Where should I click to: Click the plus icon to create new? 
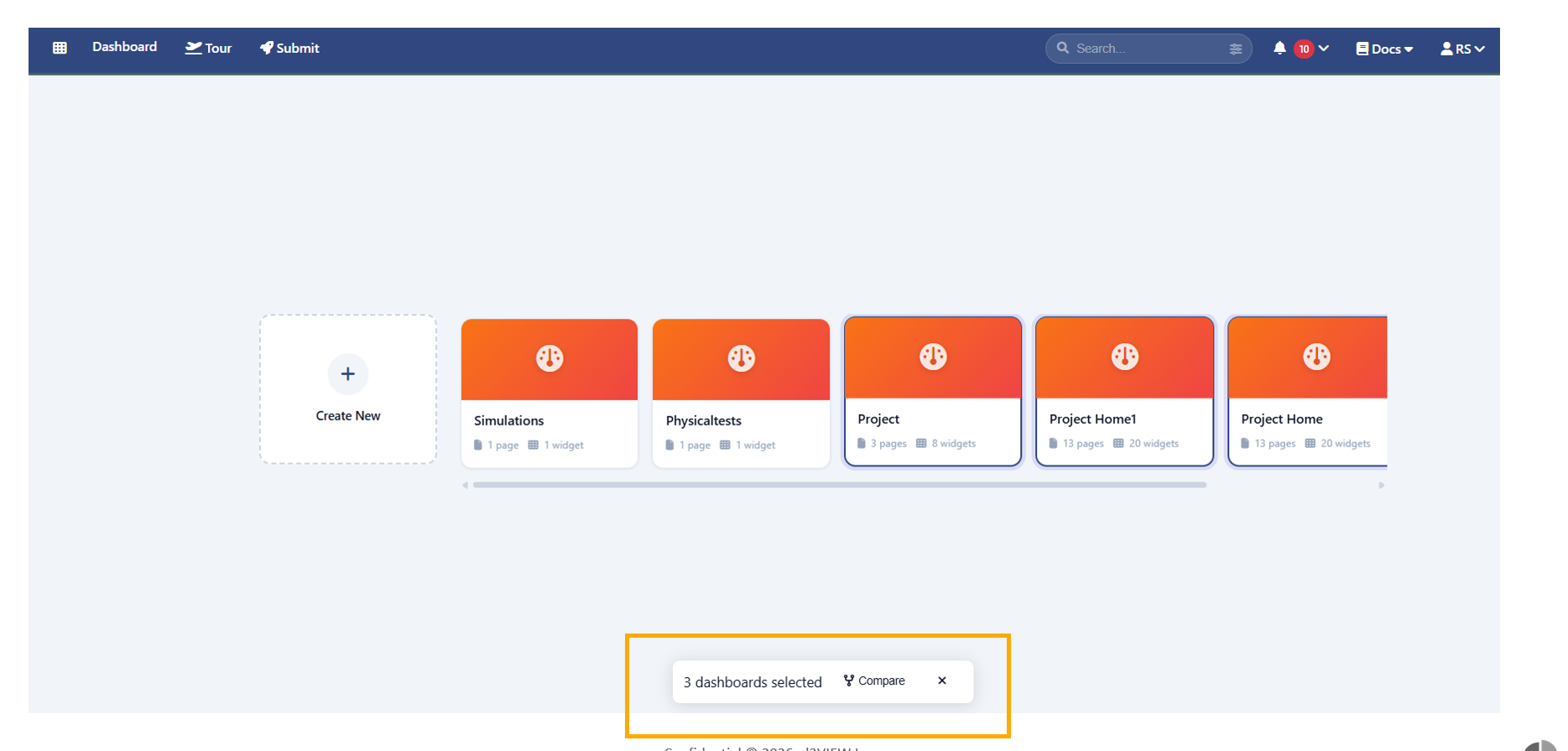pyautogui.click(x=347, y=374)
